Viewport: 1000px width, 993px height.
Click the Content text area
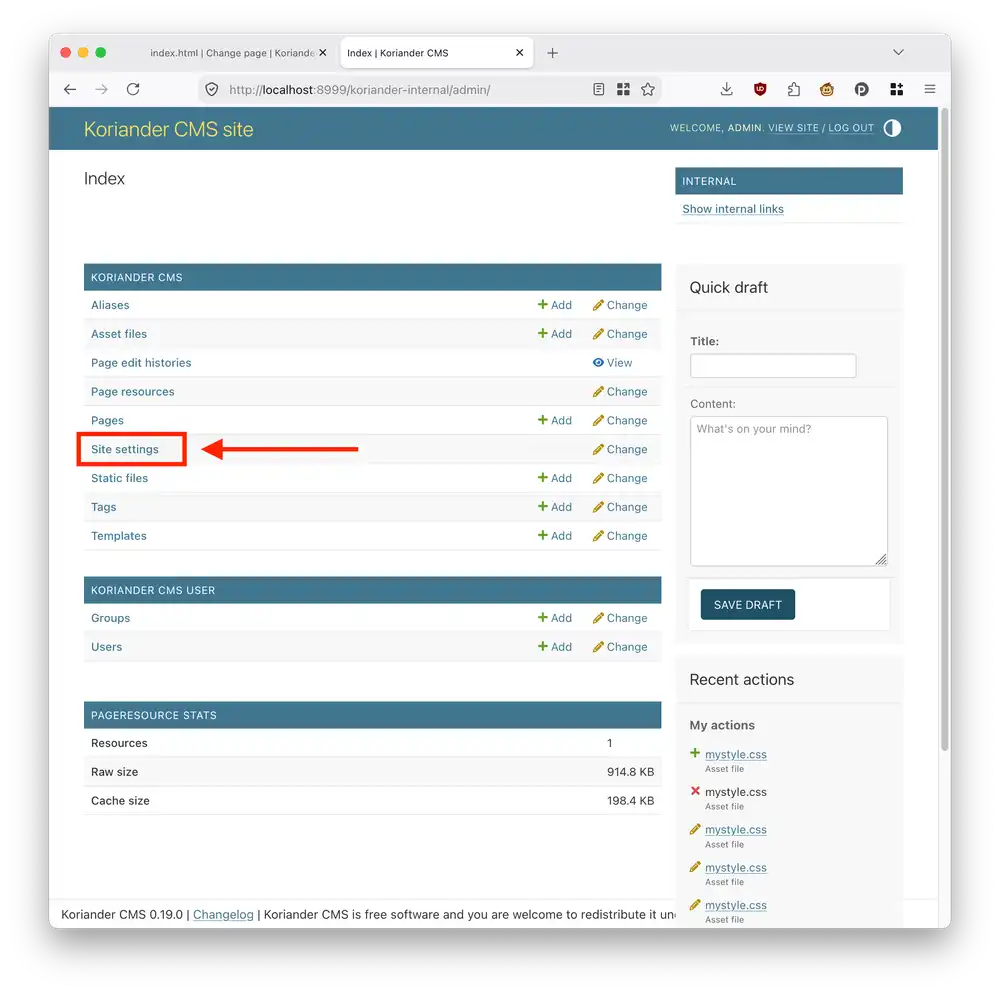[x=788, y=491]
